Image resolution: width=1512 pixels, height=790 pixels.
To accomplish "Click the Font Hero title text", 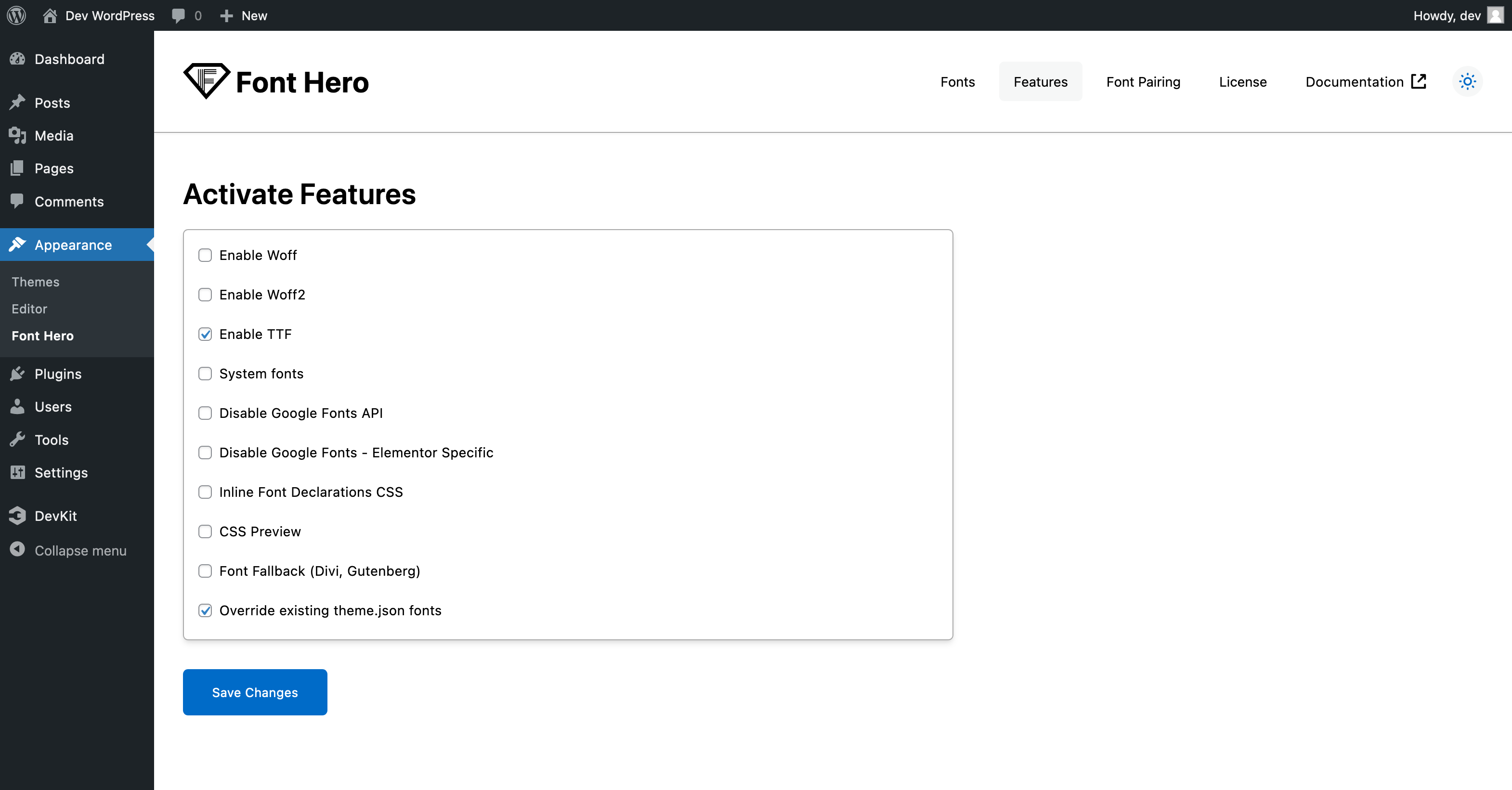I will 302,82.
